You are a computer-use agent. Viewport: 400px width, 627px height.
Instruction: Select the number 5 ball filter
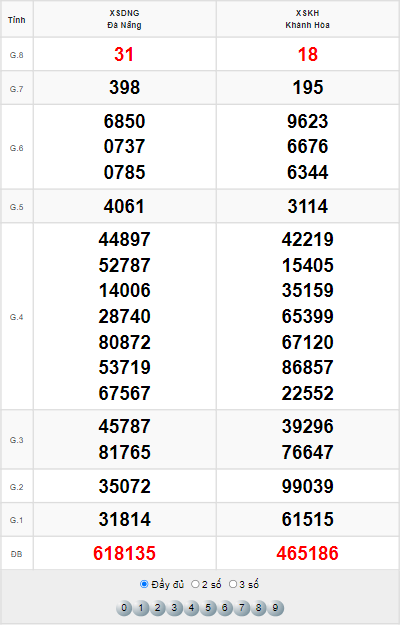coord(208,608)
